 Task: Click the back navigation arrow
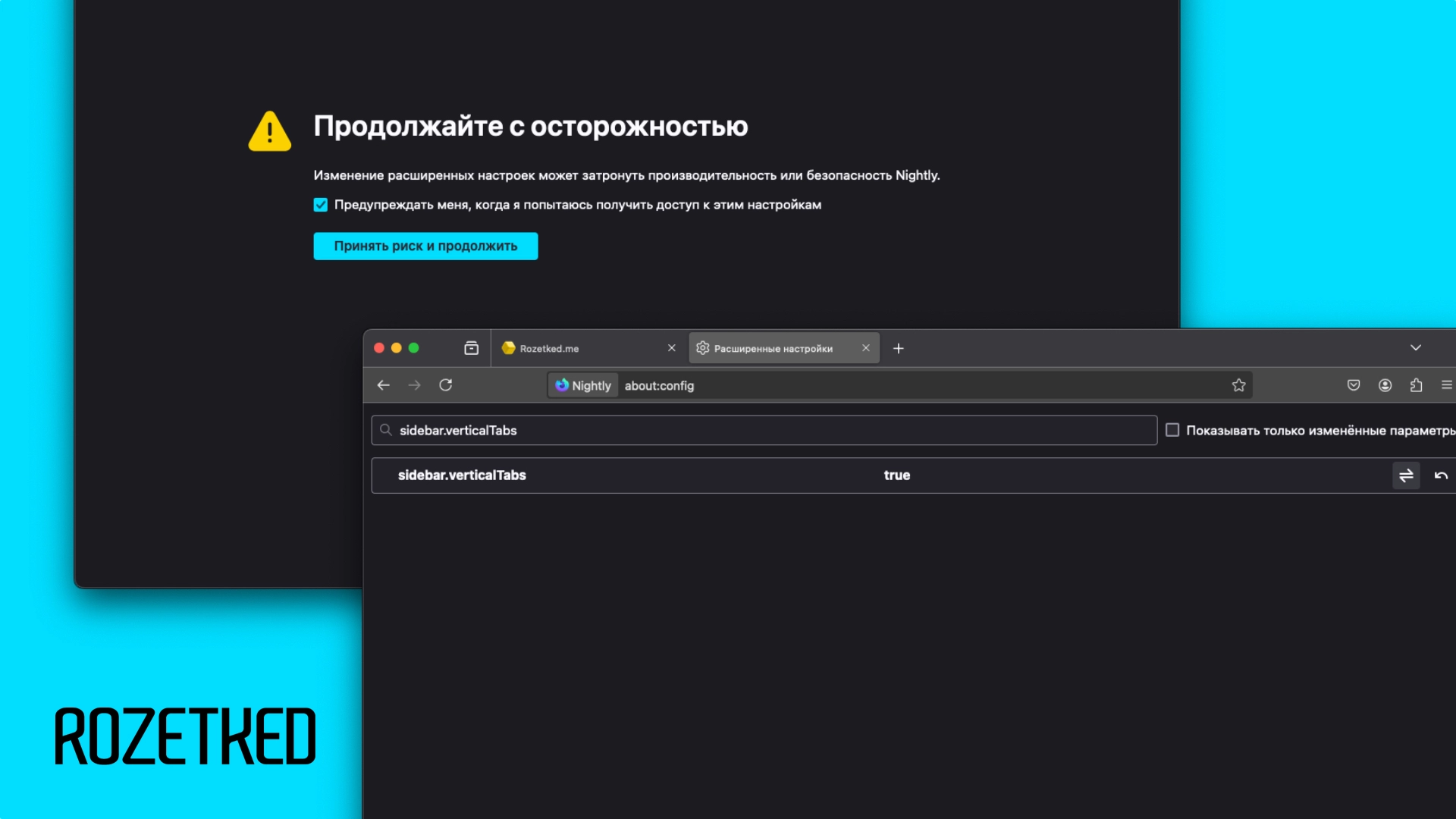pyautogui.click(x=383, y=385)
